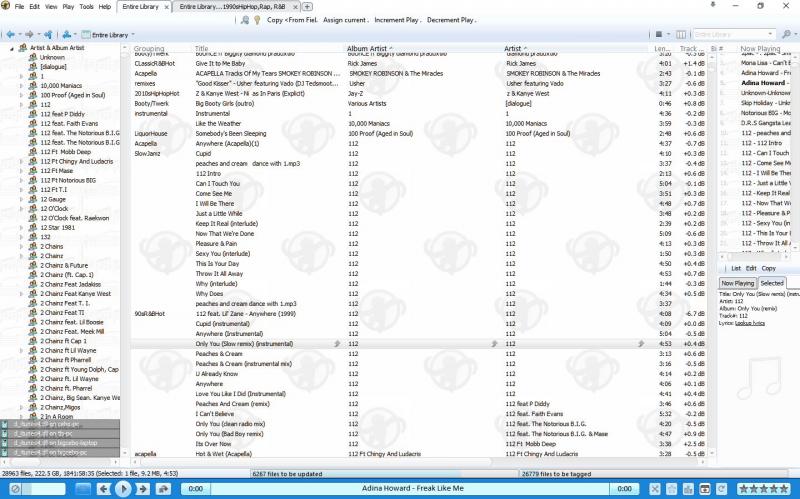Image resolution: width=800 pixels, height=499 pixels.
Task: Select 100 Proof (Aged in Soul) tree item
Action: pos(72,95)
